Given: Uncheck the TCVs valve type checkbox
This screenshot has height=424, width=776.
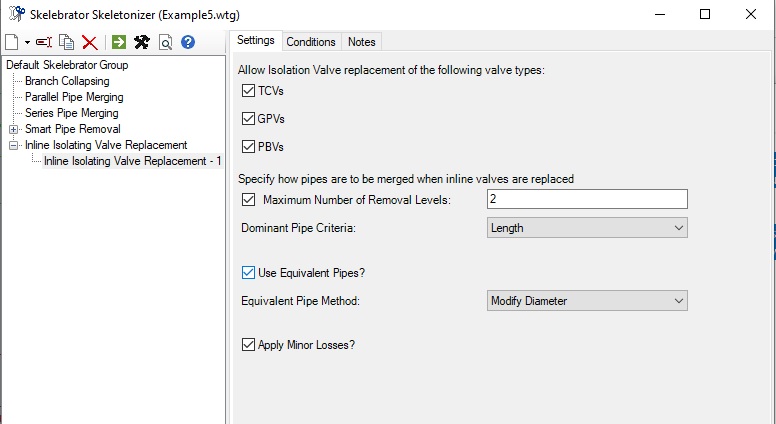Looking at the screenshot, I should pyautogui.click(x=249, y=91).
